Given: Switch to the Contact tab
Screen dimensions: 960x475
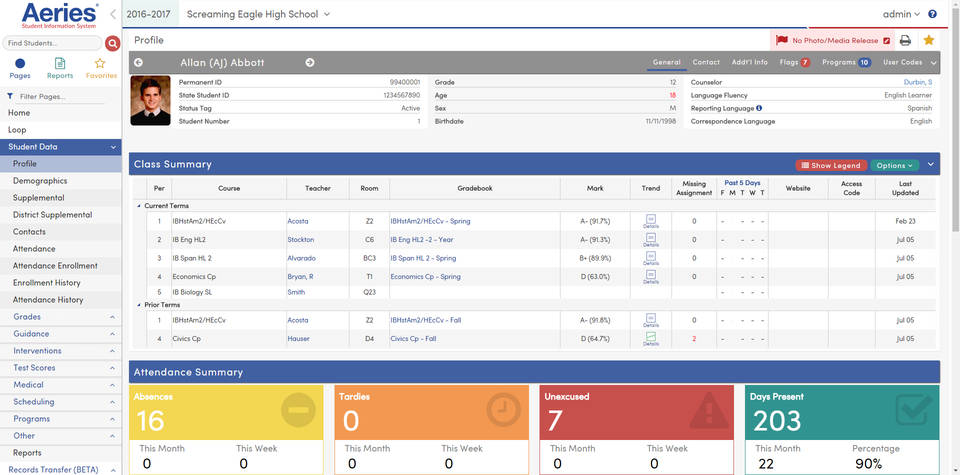Looking at the screenshot, I should pos(706,62).
